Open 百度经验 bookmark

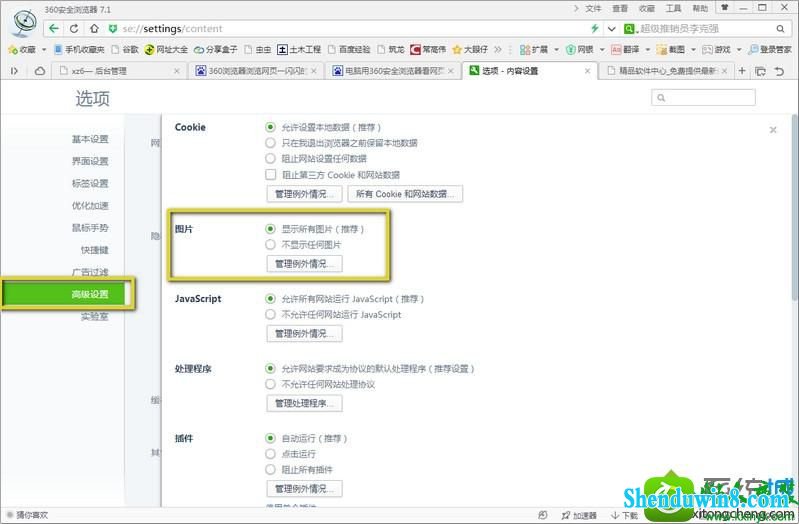(349, 49)
